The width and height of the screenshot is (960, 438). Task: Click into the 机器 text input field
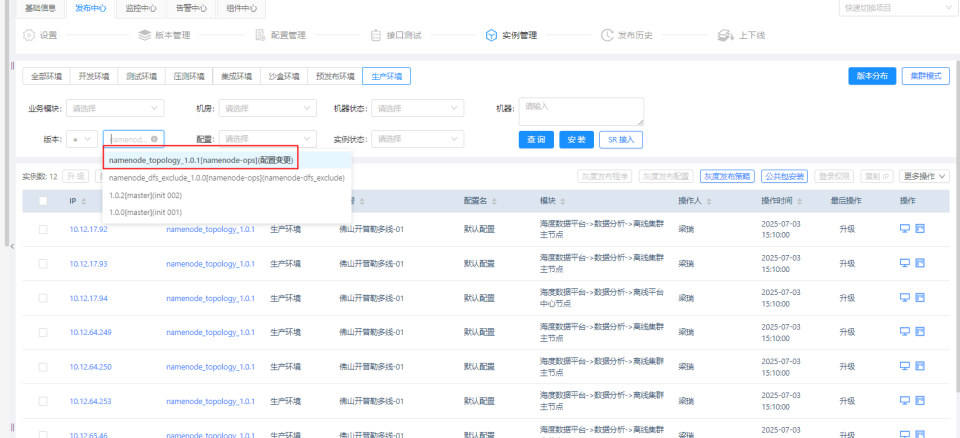[580, 110]
